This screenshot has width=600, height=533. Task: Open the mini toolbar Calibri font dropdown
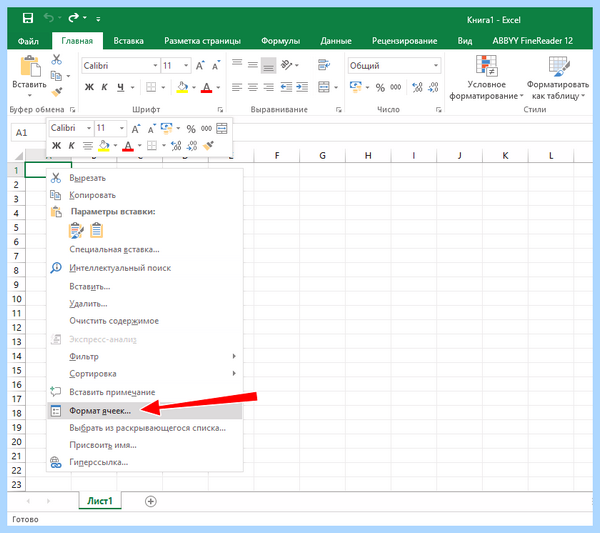(89, 128)
